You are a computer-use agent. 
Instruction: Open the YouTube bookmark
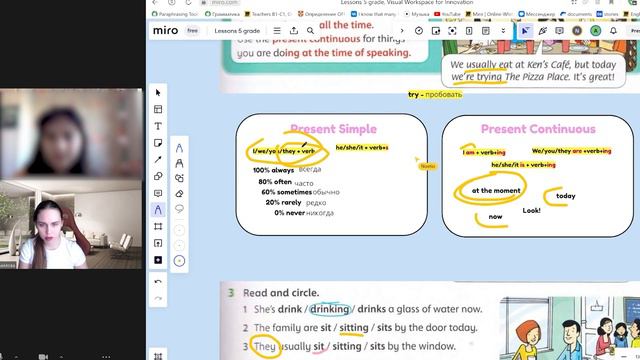(x=447, y=14)
